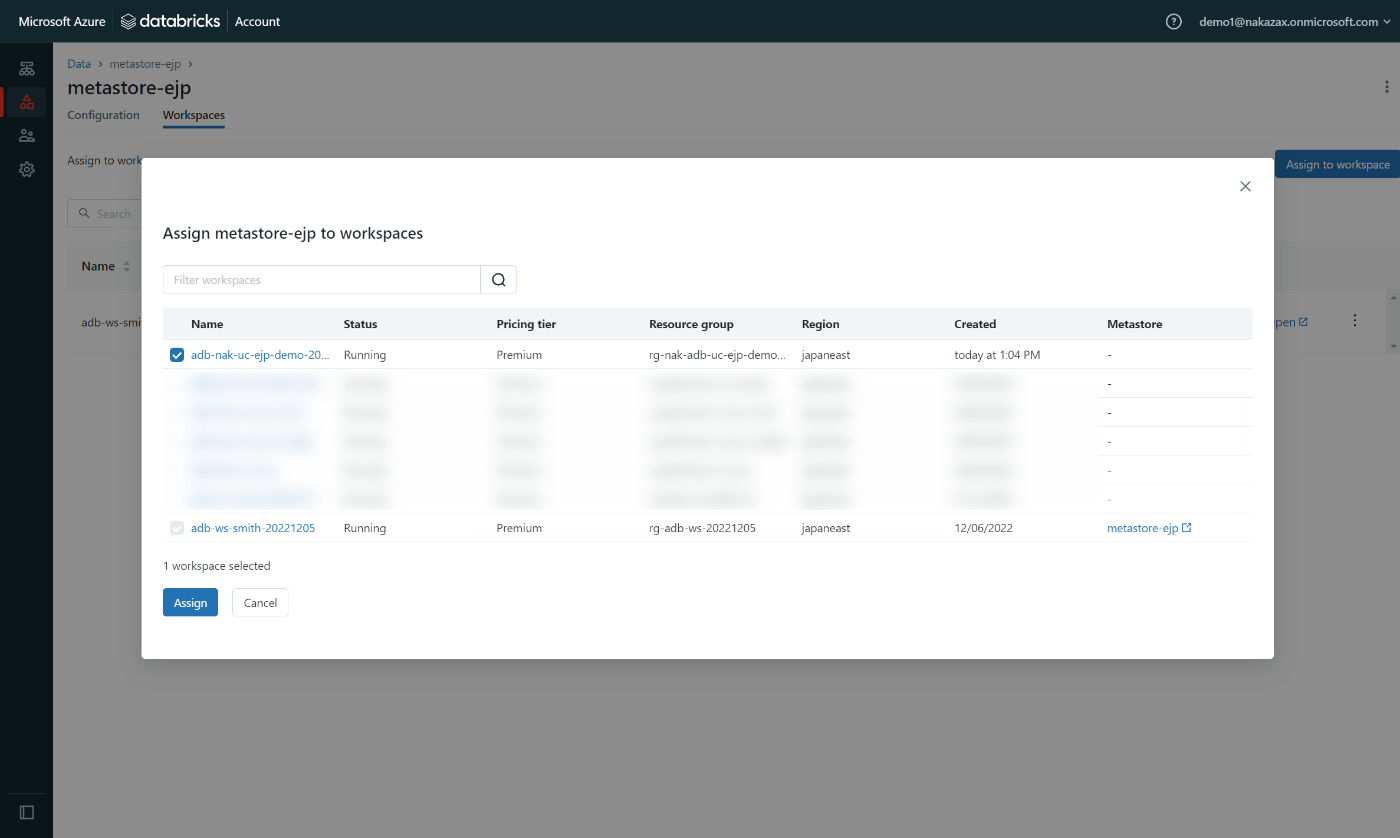Open the three-dot menu on the adb-ws-smi row
The height and width of the screenshot is (838, 1400).
click(x=1355, y=320)
